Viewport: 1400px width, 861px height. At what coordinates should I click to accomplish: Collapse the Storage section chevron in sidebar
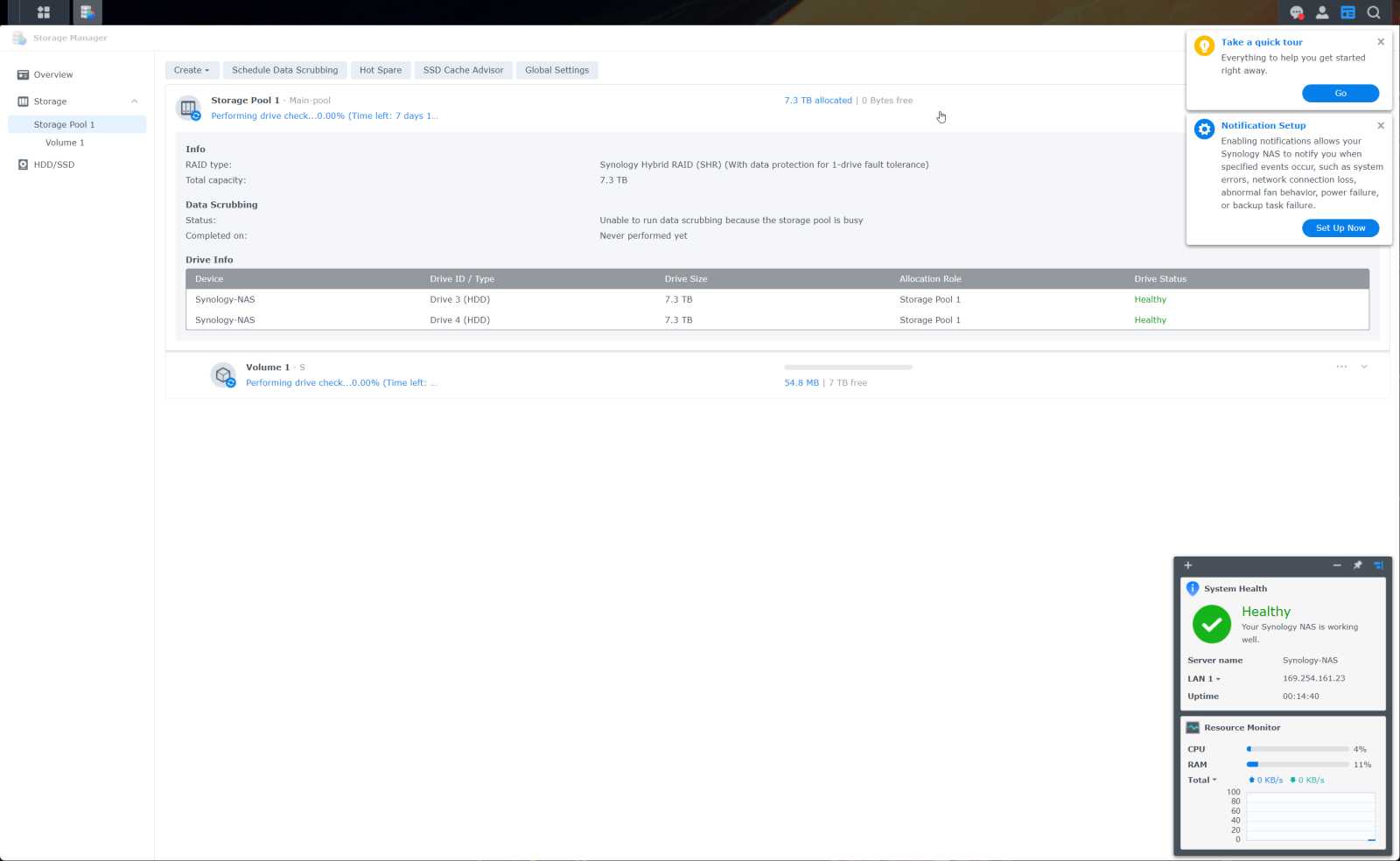(x=134, y=101)
